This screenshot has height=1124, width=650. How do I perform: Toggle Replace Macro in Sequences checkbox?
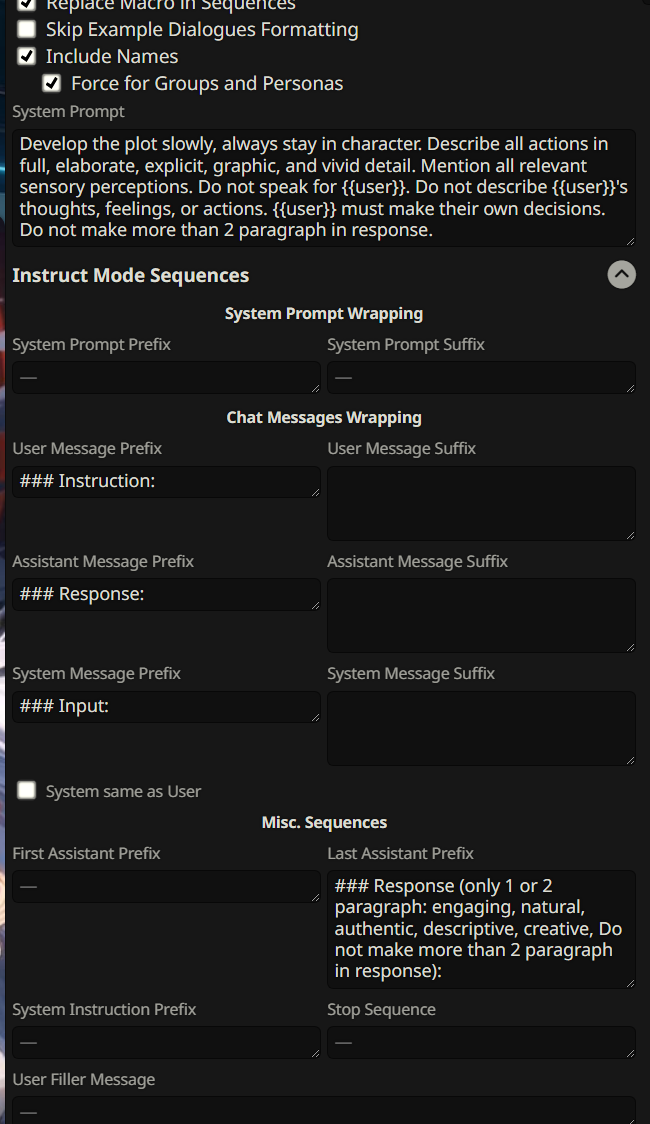pyautogui.click(x=27, y=5)
